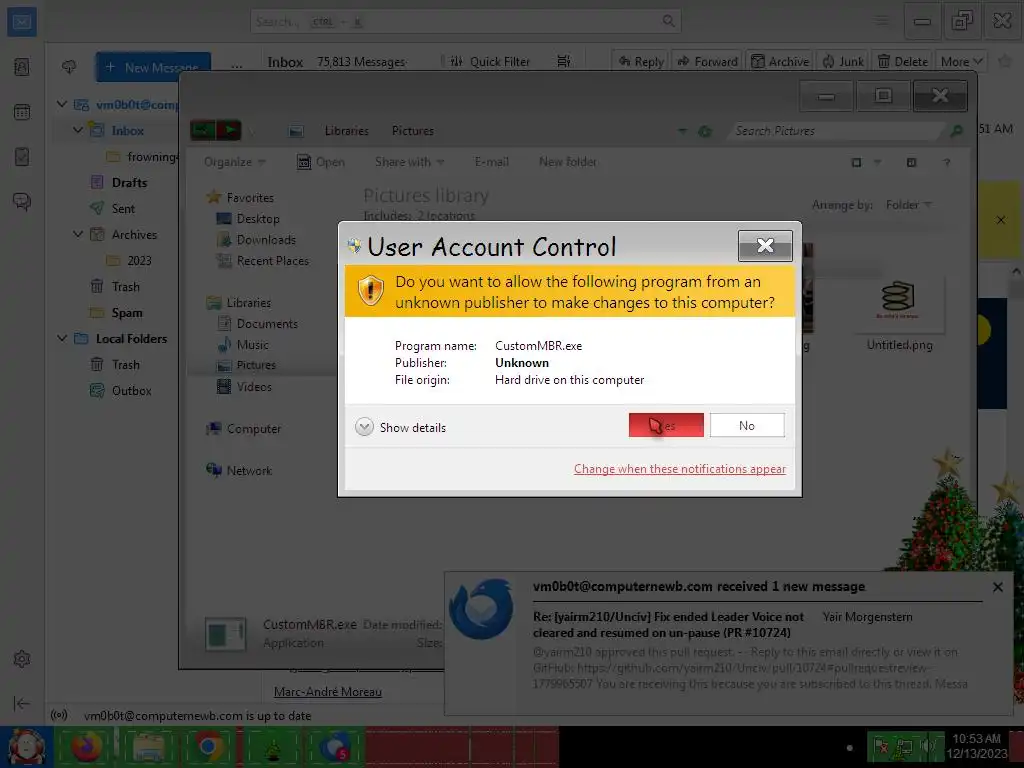Collapse the Inbox folder tree

point(78,130)
